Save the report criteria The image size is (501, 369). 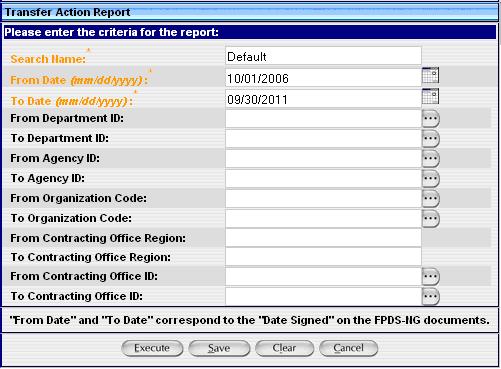[x=219, y=348]
